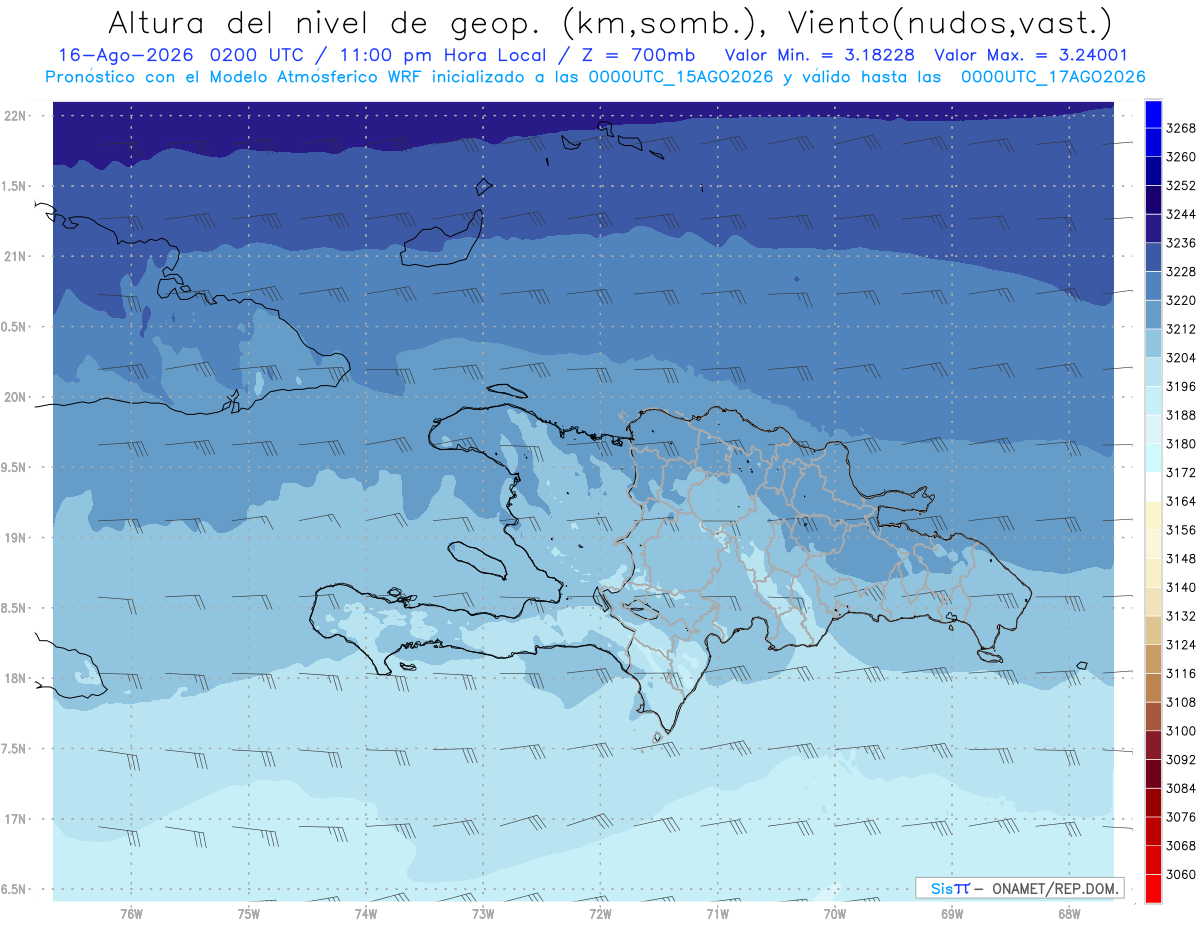Click the legend value 3076
This screenshot has width=1200, height=927.
(x=1181, y=817)
